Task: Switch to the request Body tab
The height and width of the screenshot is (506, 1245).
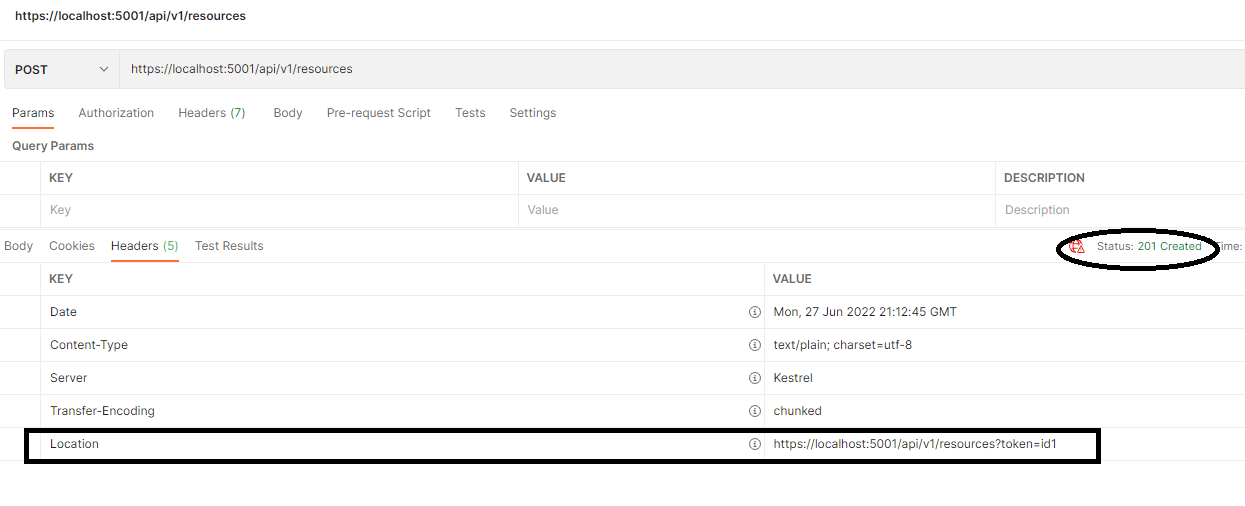Action: 288,113
